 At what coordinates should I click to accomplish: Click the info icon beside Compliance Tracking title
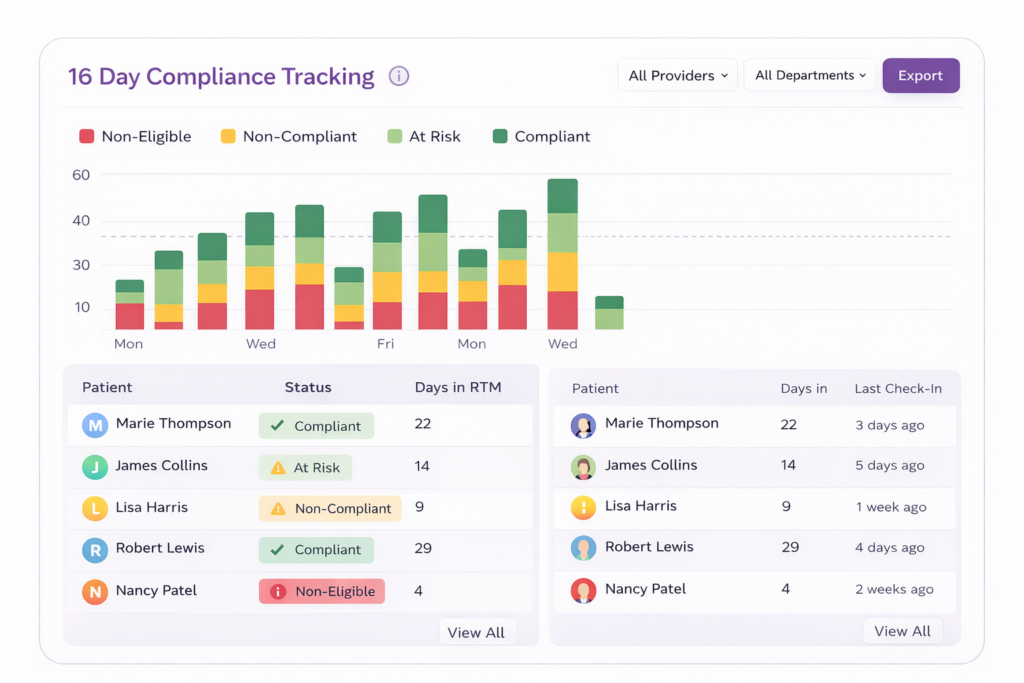(399, 76)
